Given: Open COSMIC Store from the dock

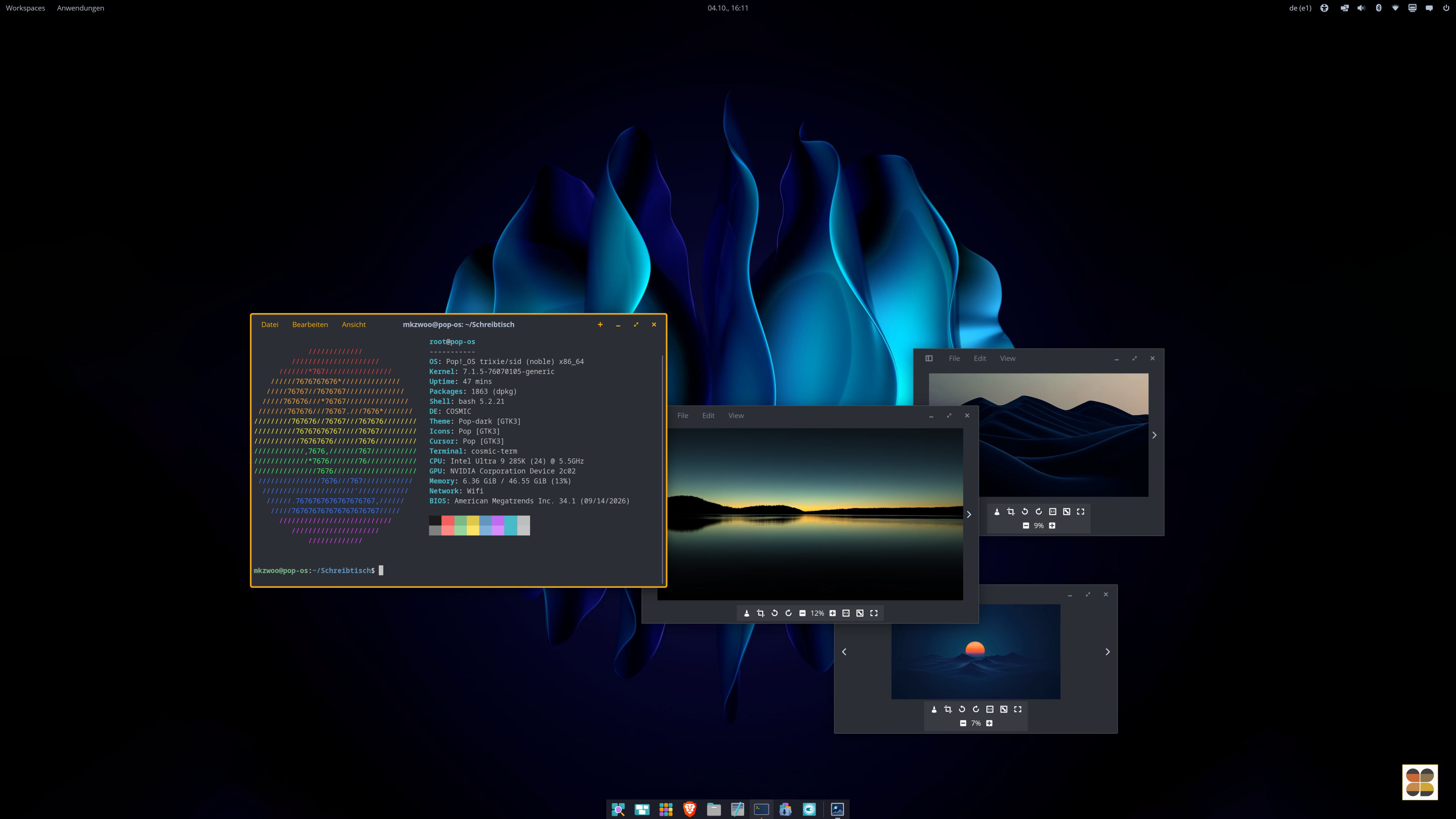Looking at the screenshot, I should [785, 810].
